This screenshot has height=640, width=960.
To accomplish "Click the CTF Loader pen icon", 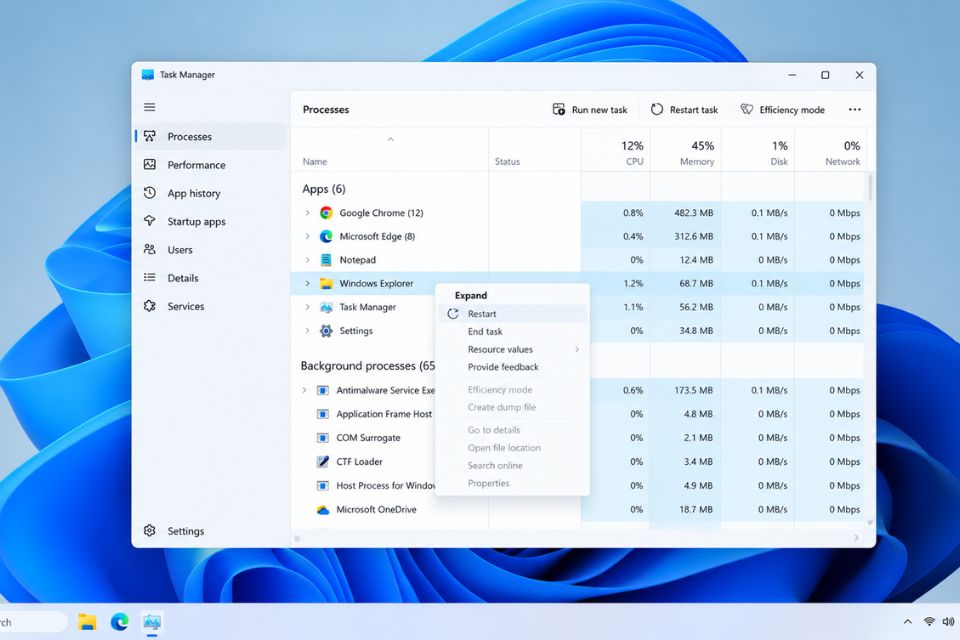I will [x=323, y=461].
